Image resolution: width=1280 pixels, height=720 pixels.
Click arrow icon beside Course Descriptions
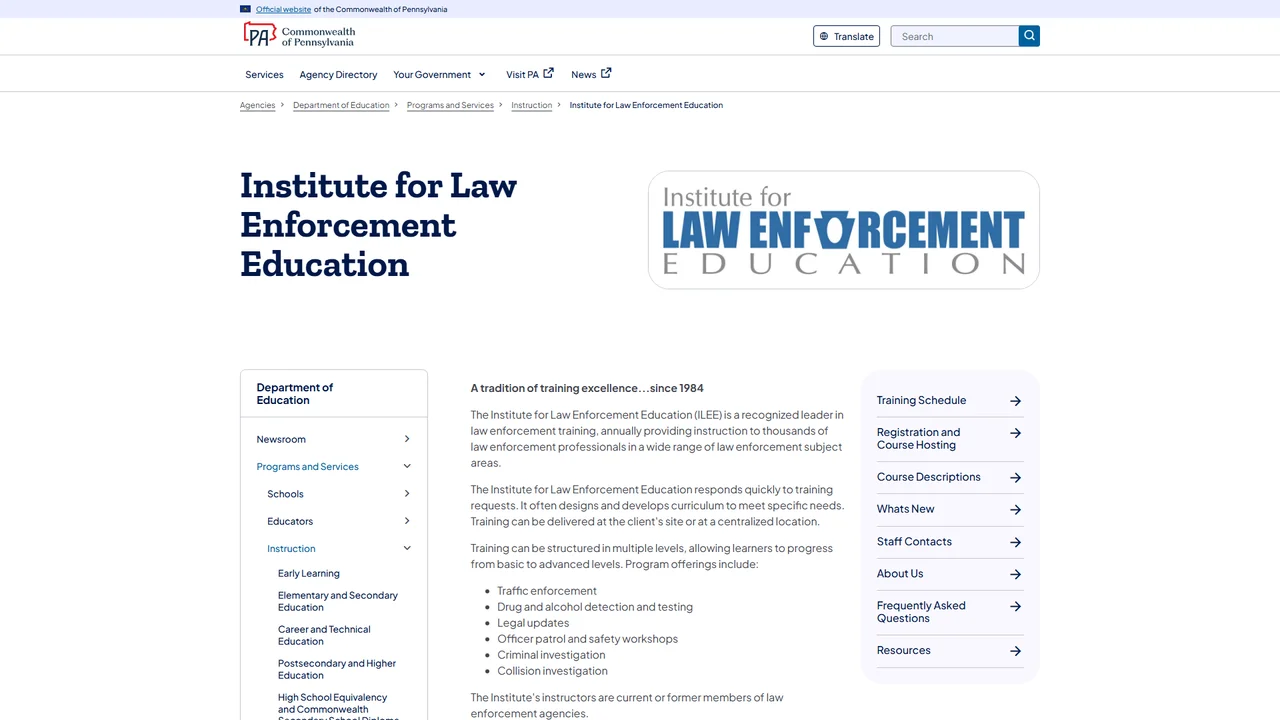tap(1015, 478)
